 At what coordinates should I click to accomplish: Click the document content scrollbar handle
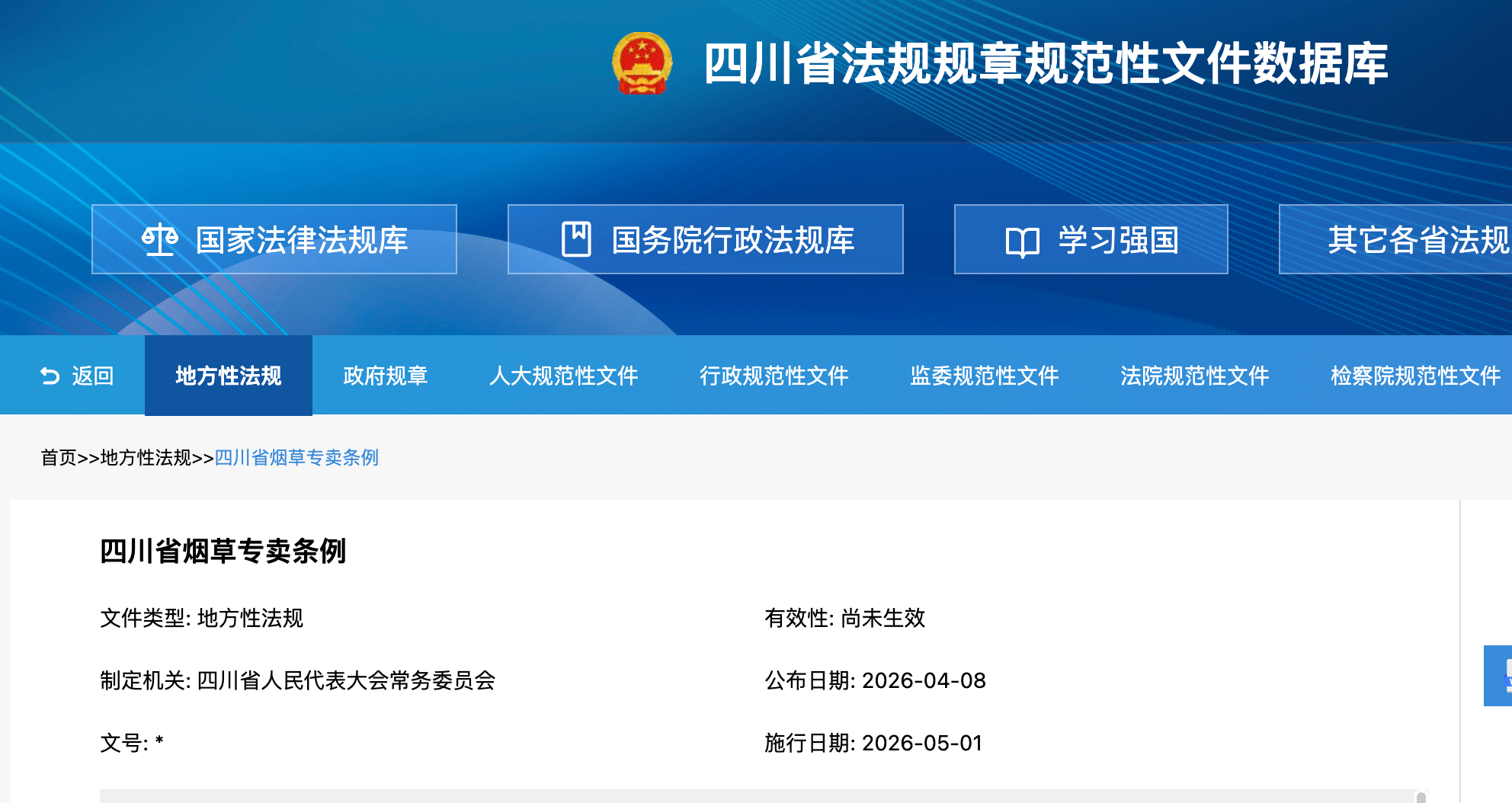pyautogui.click(x=1421, y=797)
